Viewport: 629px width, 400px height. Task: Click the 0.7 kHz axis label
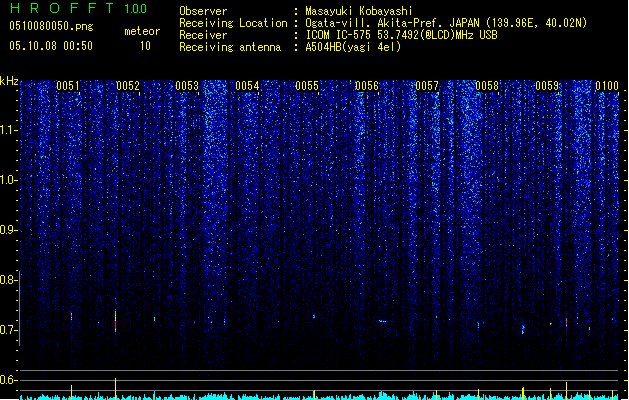[9, 330]
